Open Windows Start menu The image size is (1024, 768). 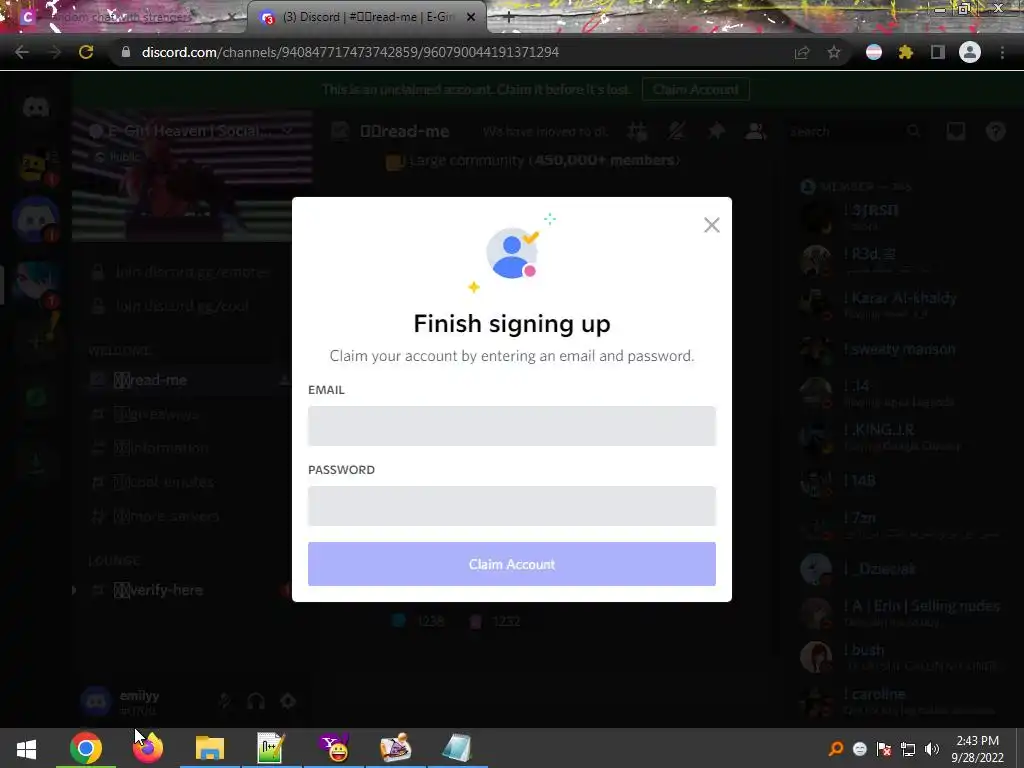tap(26, 748)
